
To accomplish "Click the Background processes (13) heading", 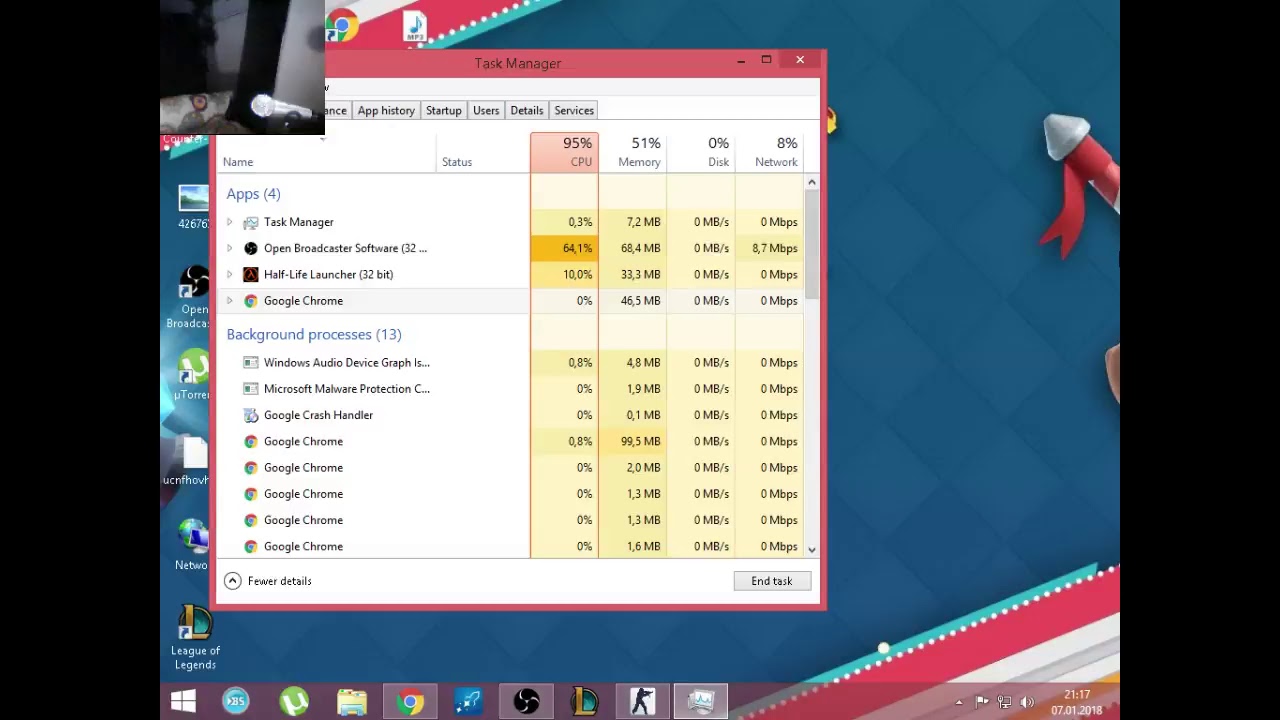I will coord(314,334).
